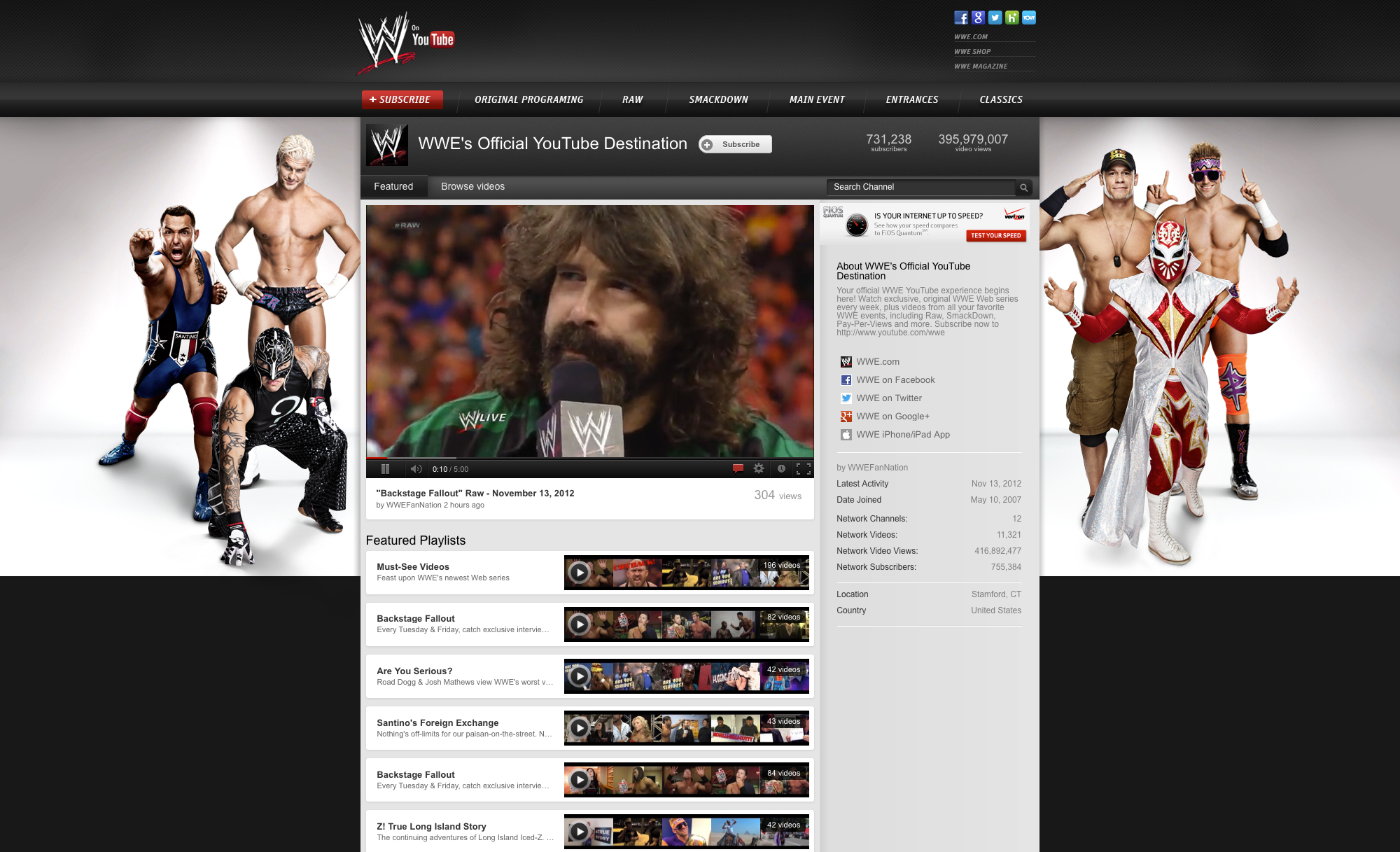Click the Twitter icon beside WWE on Twitter
This screenshot has width=1400, height=852.
click(x=846, y=398)
